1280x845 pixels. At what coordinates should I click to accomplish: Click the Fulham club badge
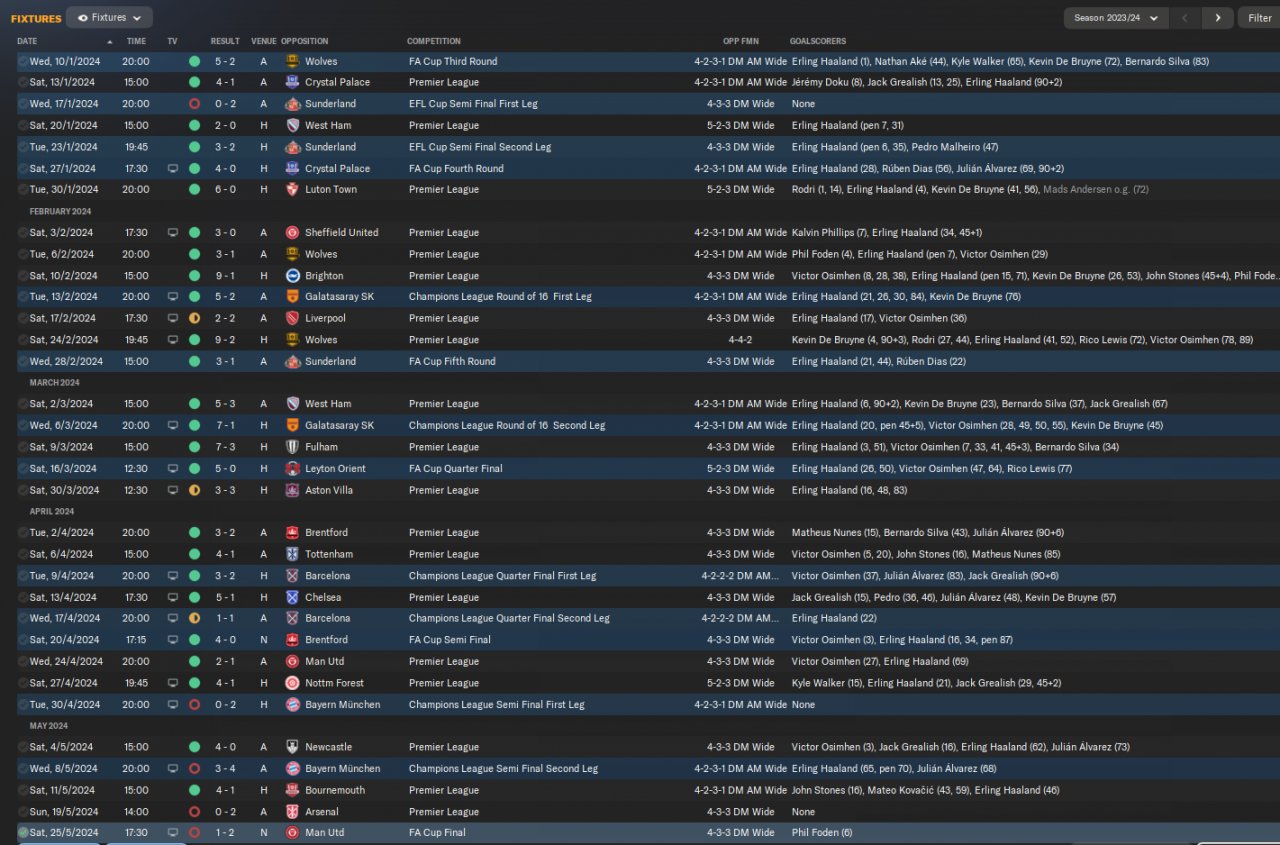click(x=293, y=447)
